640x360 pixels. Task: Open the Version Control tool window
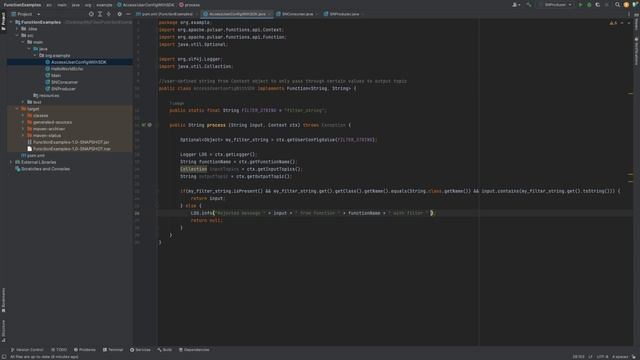pos(27,350)
